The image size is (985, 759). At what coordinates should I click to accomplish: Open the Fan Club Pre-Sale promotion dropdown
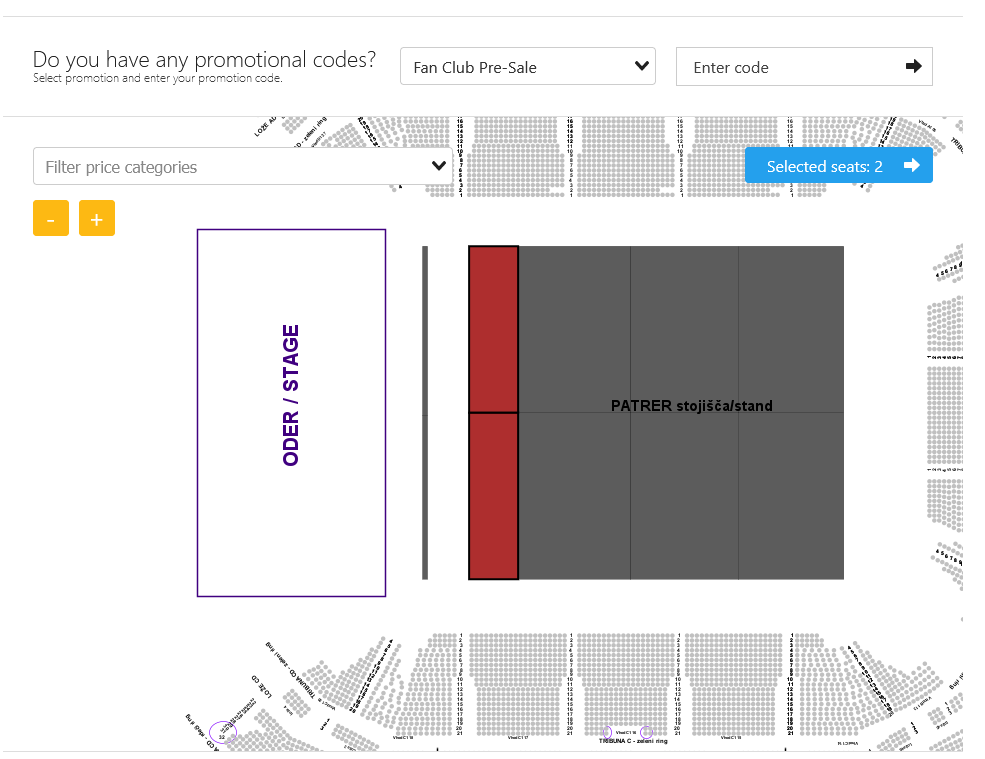(x=527, y=67)
